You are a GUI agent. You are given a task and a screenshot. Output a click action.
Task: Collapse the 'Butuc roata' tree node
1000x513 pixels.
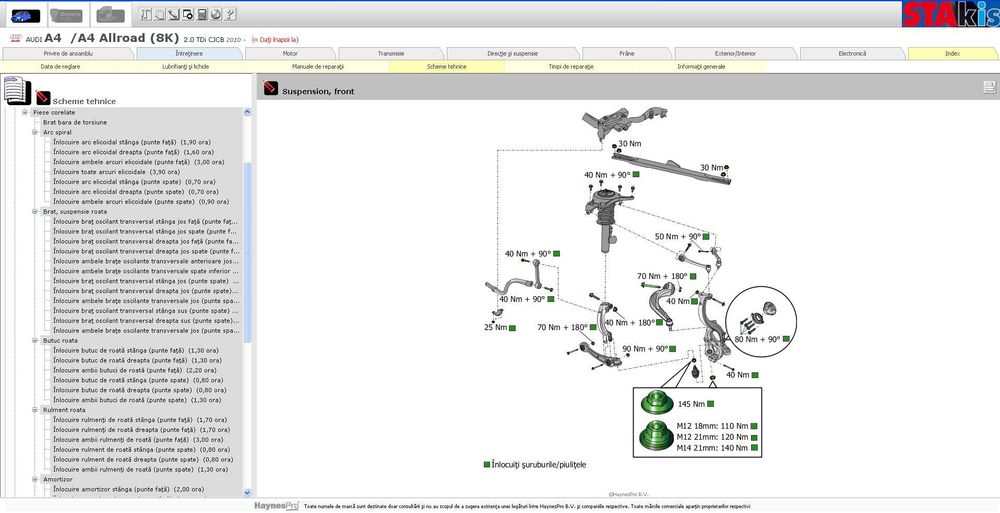[35, 341]
